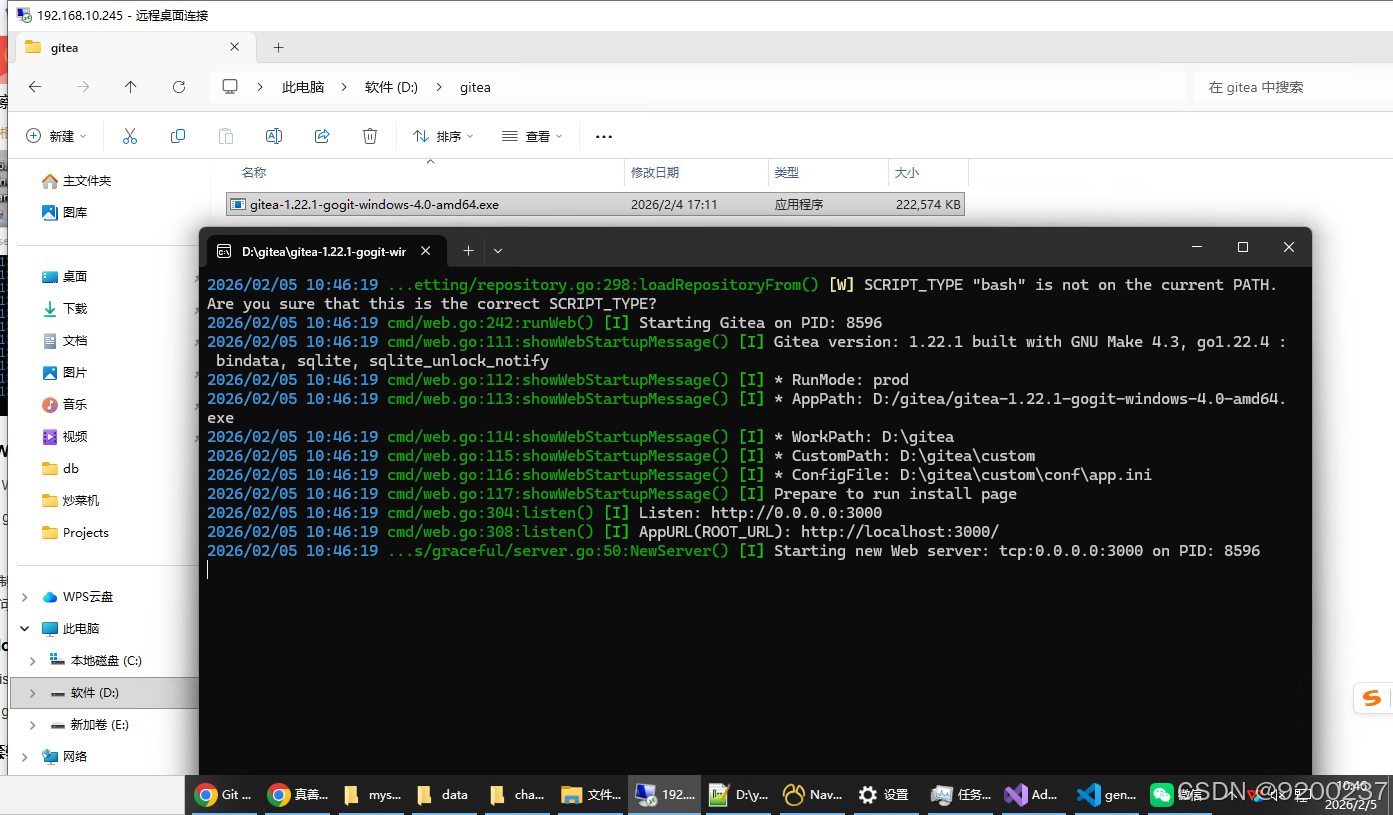Refresh the gitea folder view
The height and width of the screenshot is (815, 1393).
[x=179, y=87]
